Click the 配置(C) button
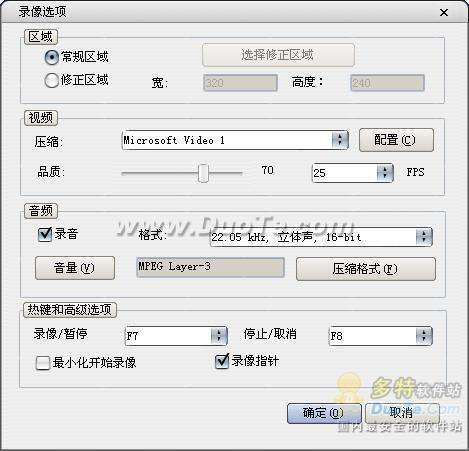The height and width of the screenshot is (451, 469). [396, 140]
